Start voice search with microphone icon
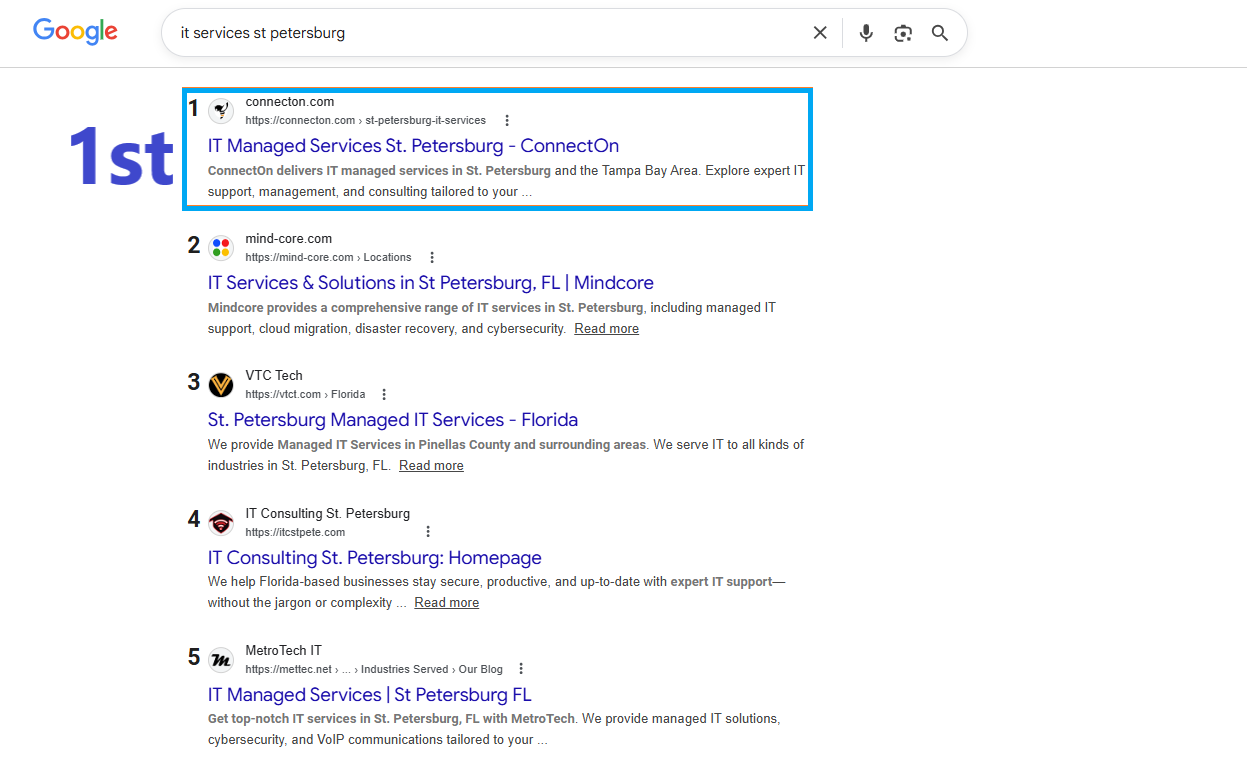Viewport: 1247px width, 762px height. click(x=866, y=33)
